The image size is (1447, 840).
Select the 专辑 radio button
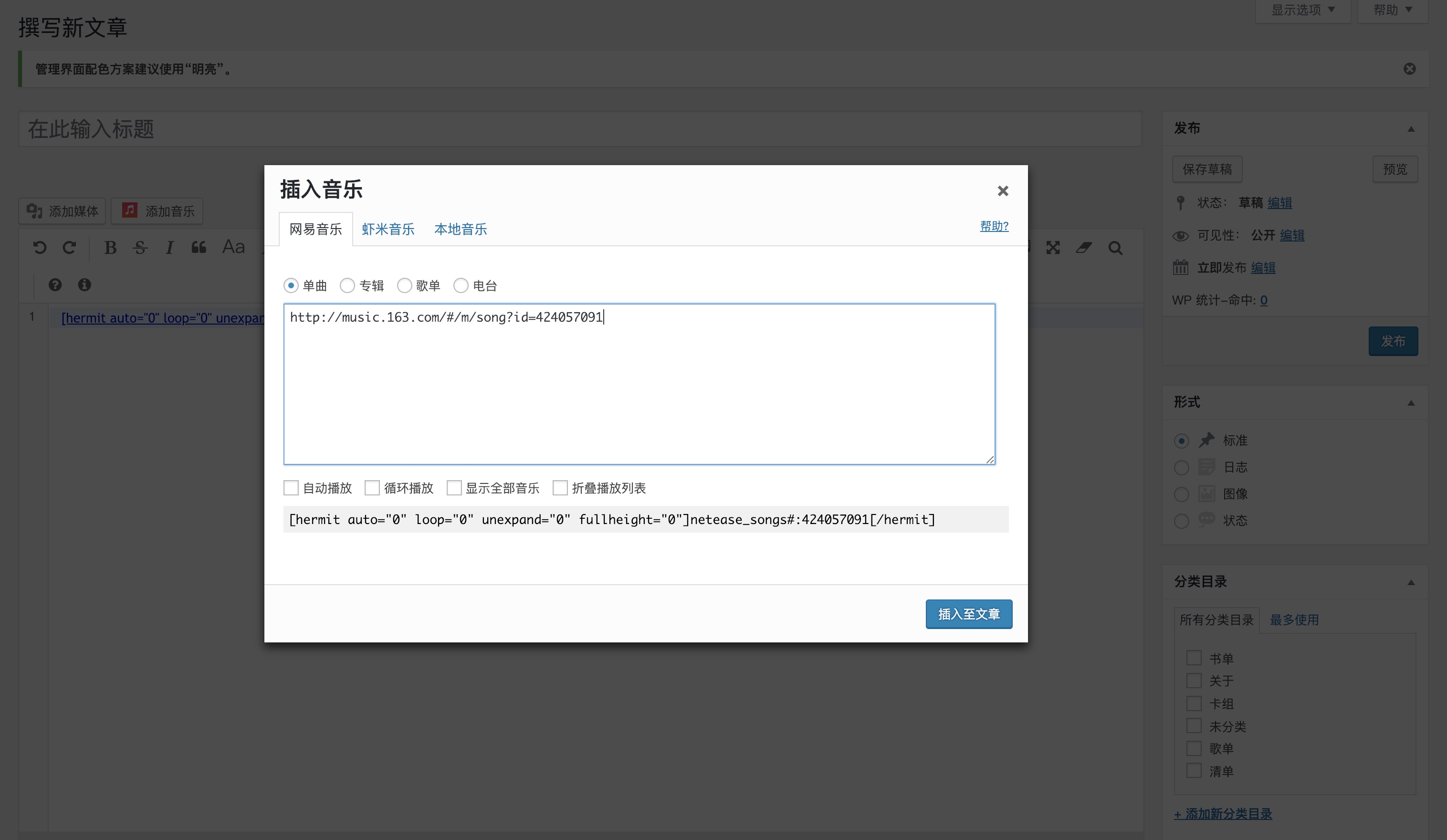(347, 285)
